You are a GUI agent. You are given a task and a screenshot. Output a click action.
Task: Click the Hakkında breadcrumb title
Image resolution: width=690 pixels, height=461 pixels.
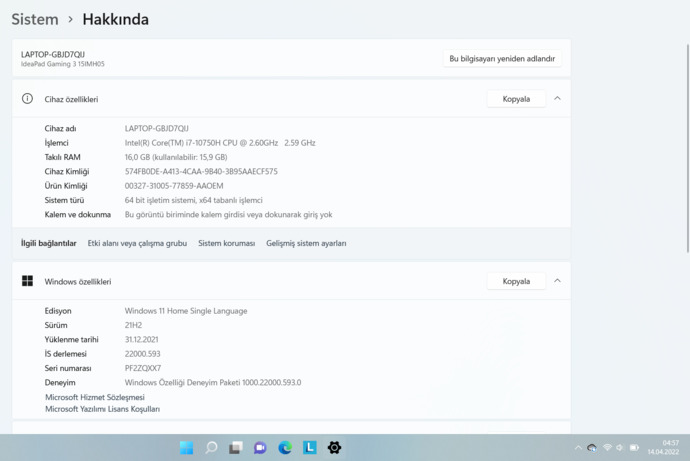116,19
